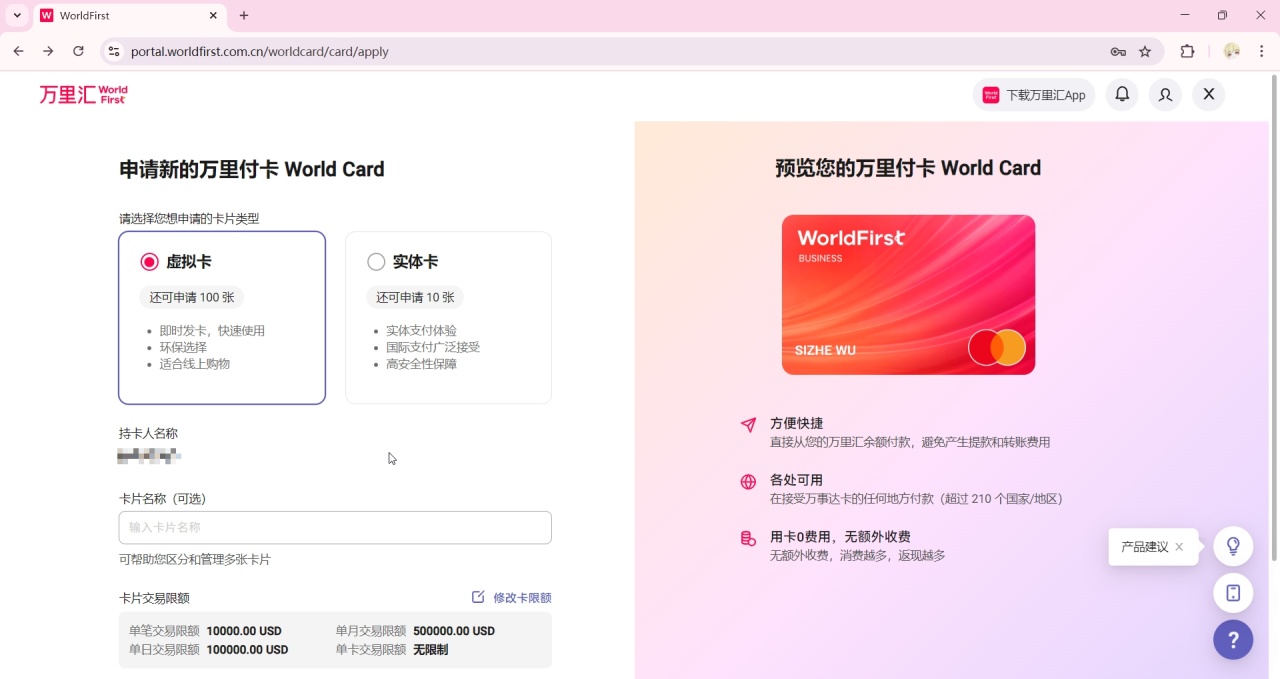
Task: Open the notifications bell
Action: (1122, 94)
